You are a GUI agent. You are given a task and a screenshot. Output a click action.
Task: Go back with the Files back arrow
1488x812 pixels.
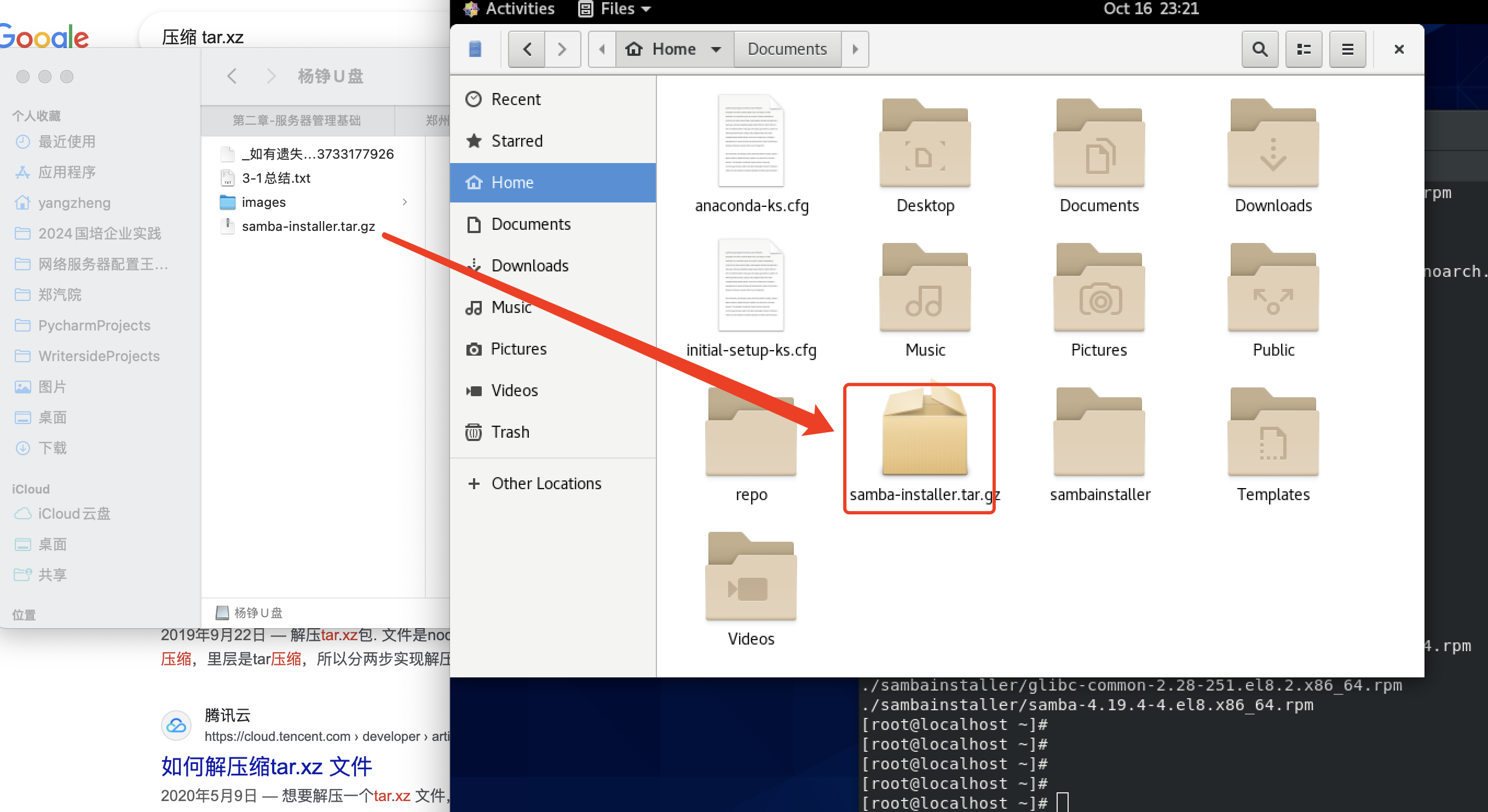click(527, 49)
